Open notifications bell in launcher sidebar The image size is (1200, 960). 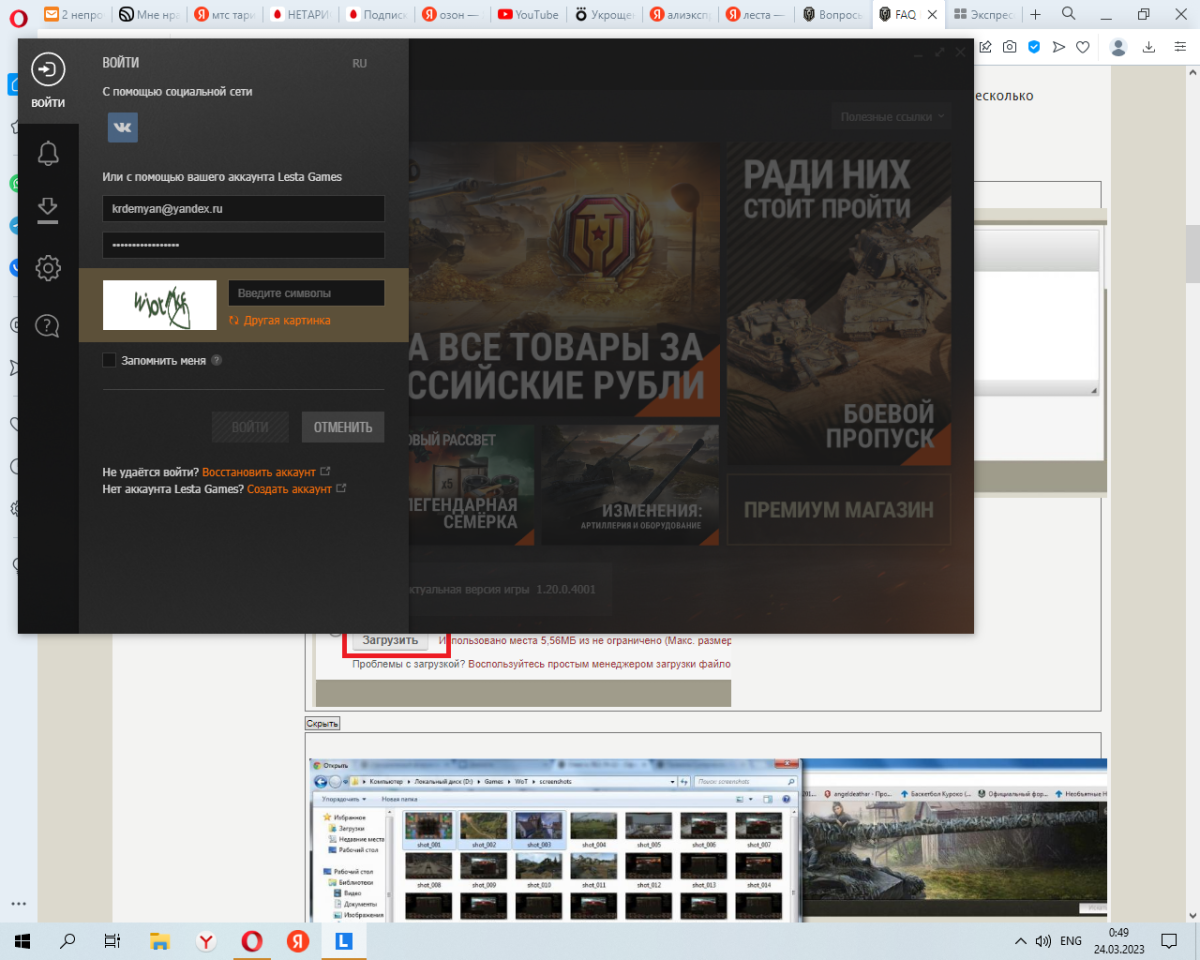[48, 153]
